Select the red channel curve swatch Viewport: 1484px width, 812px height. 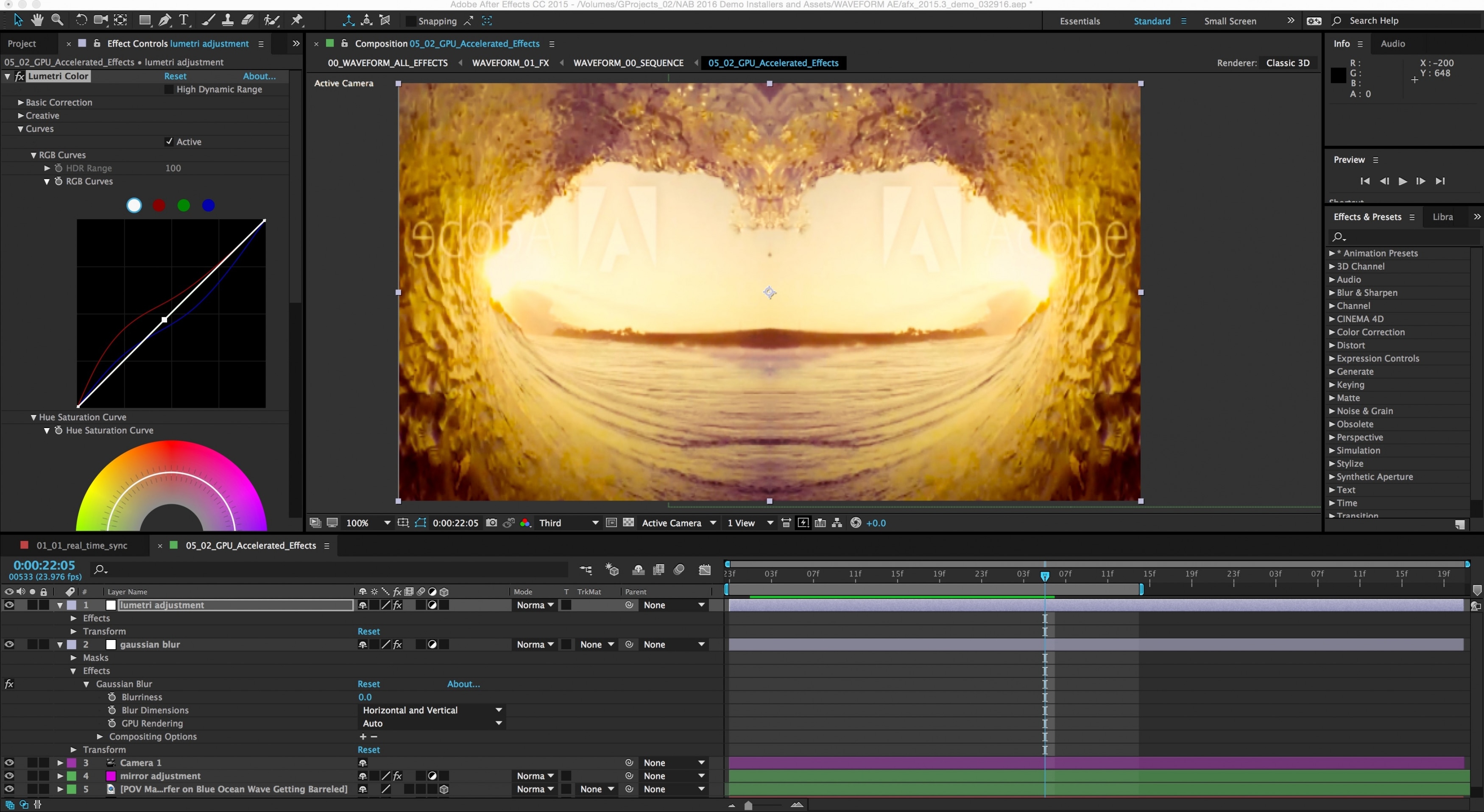tap(159, 206)
